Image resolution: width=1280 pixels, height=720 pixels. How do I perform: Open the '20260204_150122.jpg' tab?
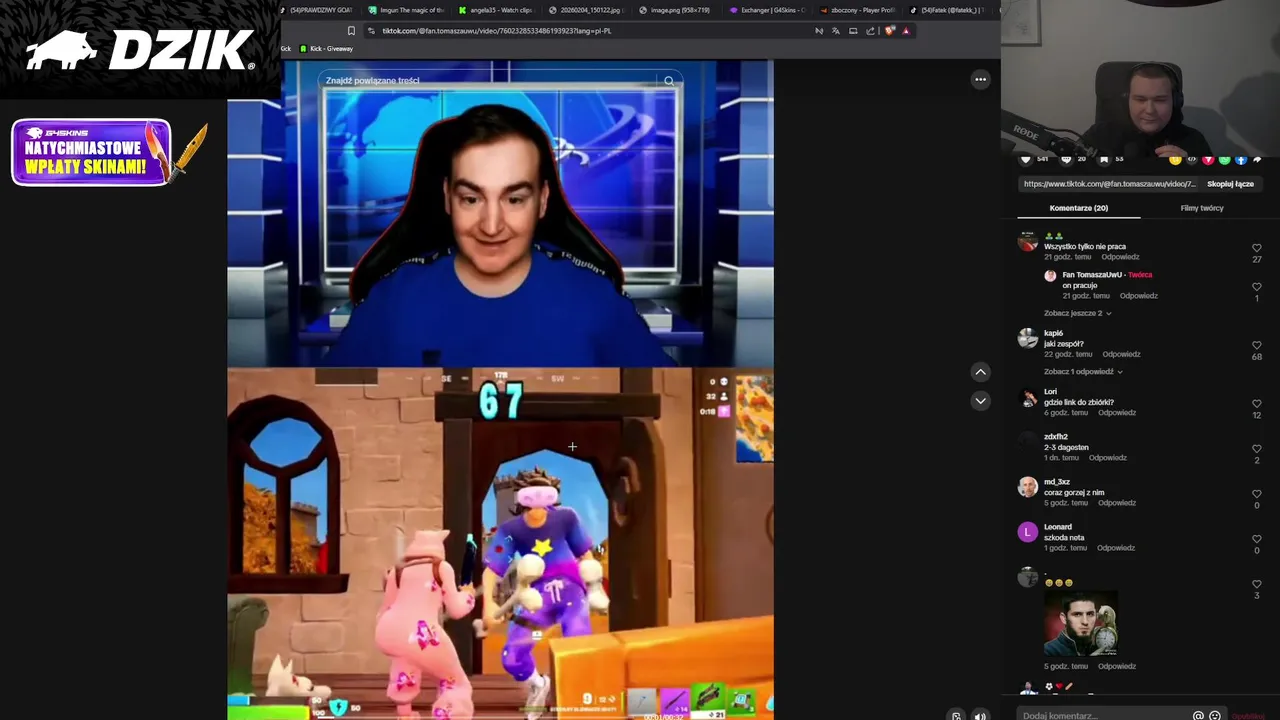[586, 10]
